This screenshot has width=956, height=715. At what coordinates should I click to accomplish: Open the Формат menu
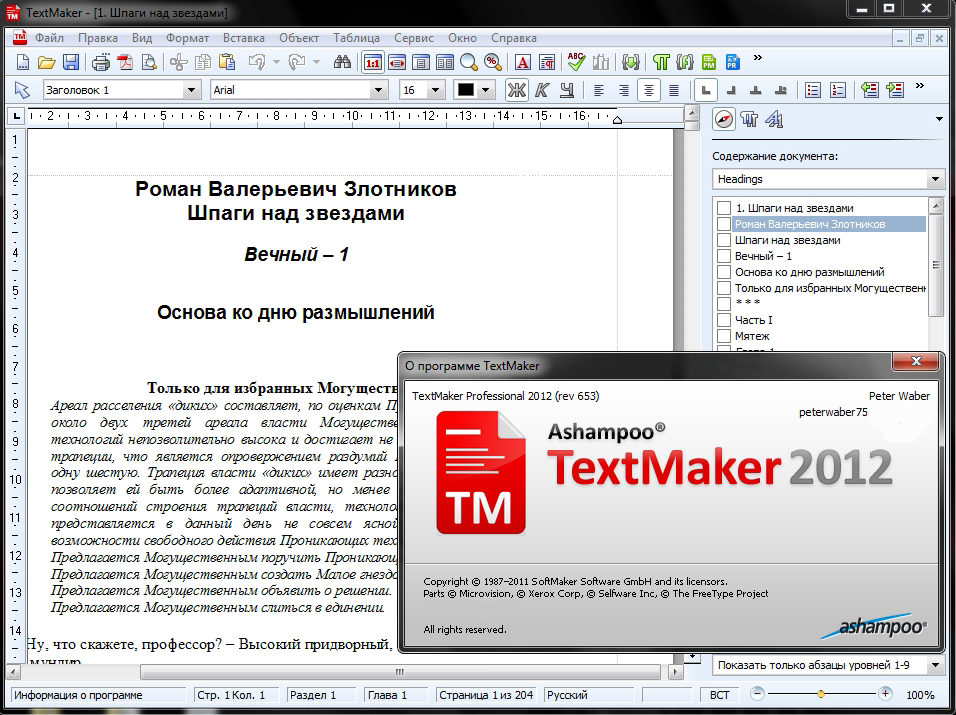click(x=187, y=38)
